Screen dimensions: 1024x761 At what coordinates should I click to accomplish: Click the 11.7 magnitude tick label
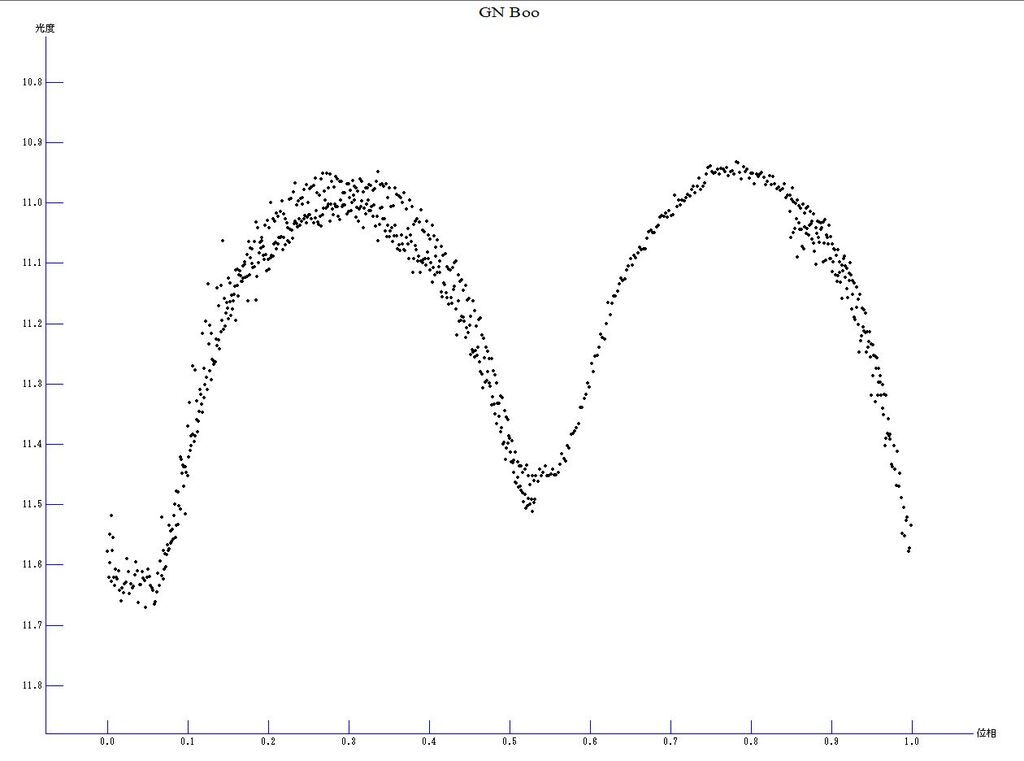[x=32, y=625]
